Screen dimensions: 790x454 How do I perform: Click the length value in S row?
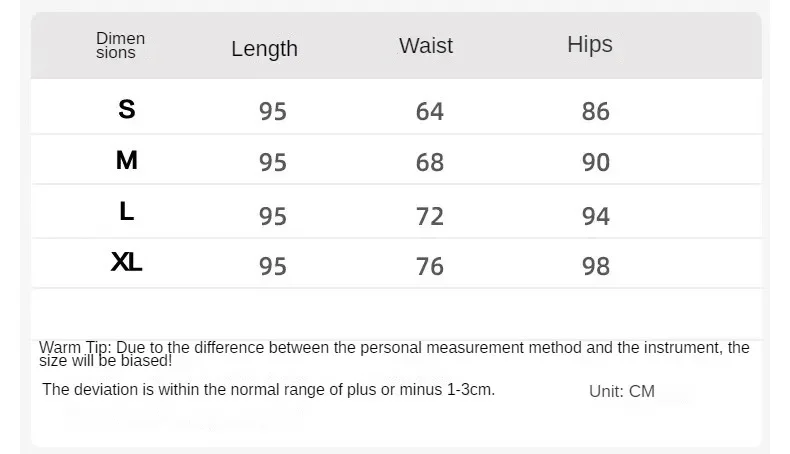[x=272, y=111]
